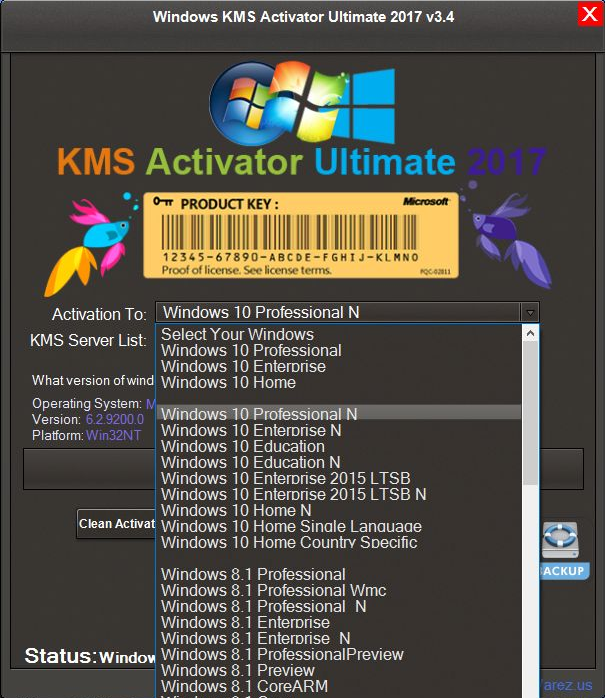Choose Windows 10 Enterprise 2015 LTSB N
This screenshot has height=698, width=605.
[x=339, y=494]
